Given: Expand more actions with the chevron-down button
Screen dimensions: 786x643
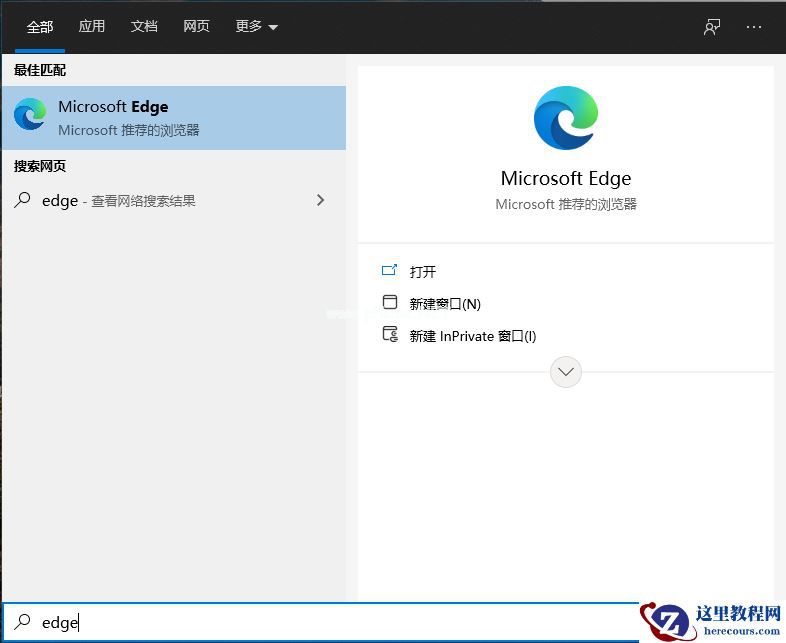Looking at the screenshot, I should point(566,372).
